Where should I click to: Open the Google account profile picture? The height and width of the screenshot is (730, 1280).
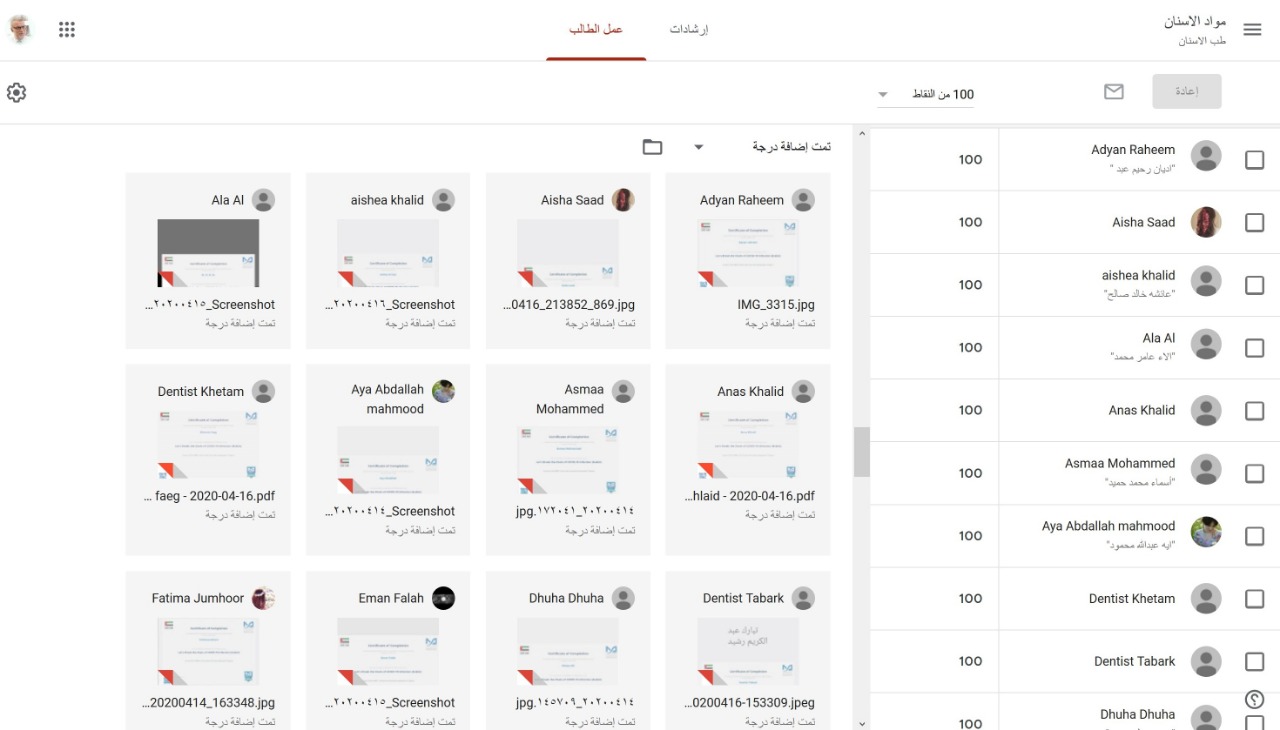point(21,30)
